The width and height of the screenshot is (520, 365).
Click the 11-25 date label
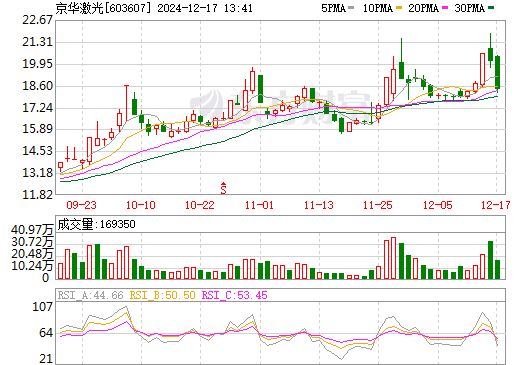click(x=378, y=205)
